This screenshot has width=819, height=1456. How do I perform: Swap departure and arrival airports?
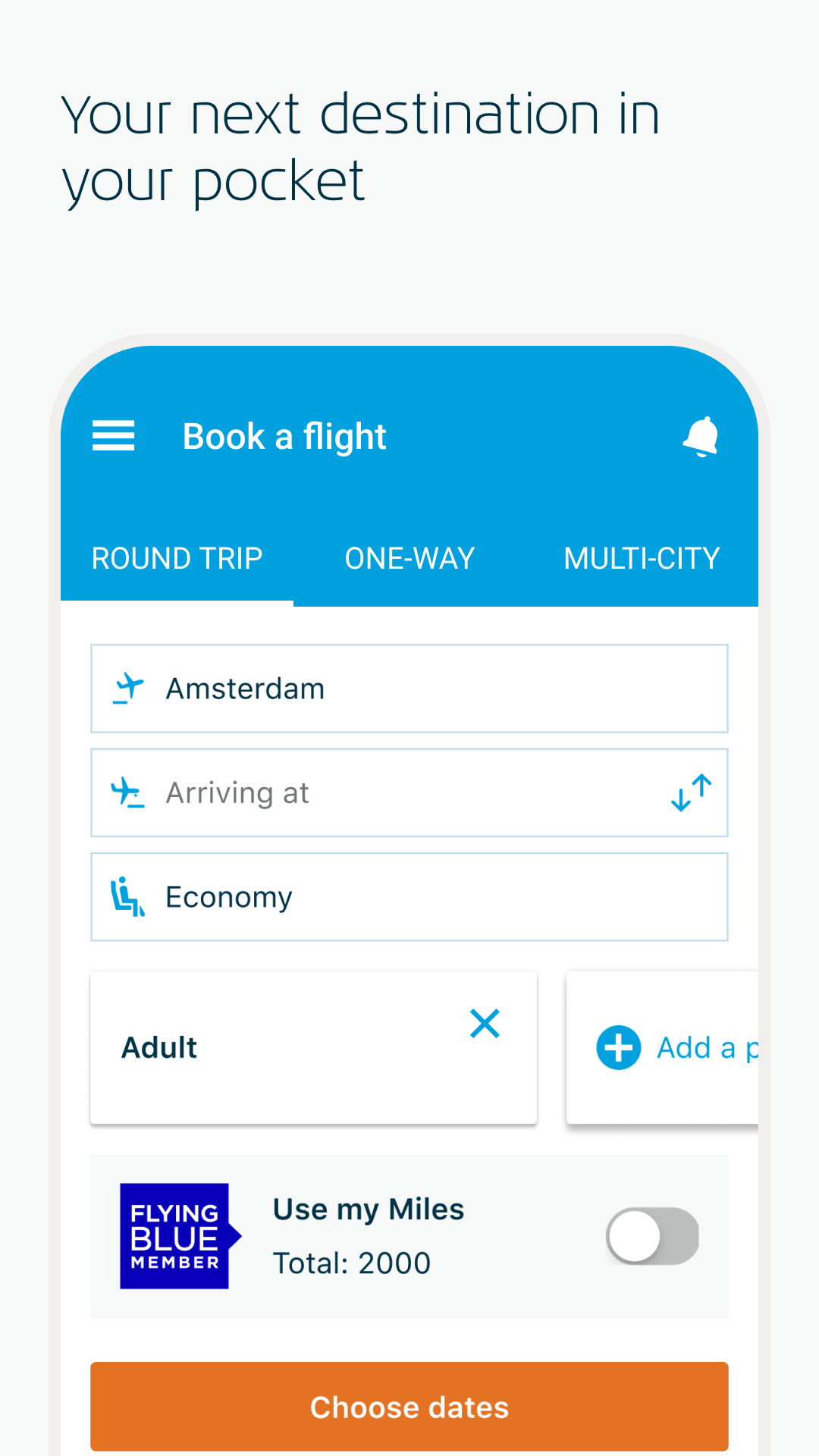click(x=691, y=793)
